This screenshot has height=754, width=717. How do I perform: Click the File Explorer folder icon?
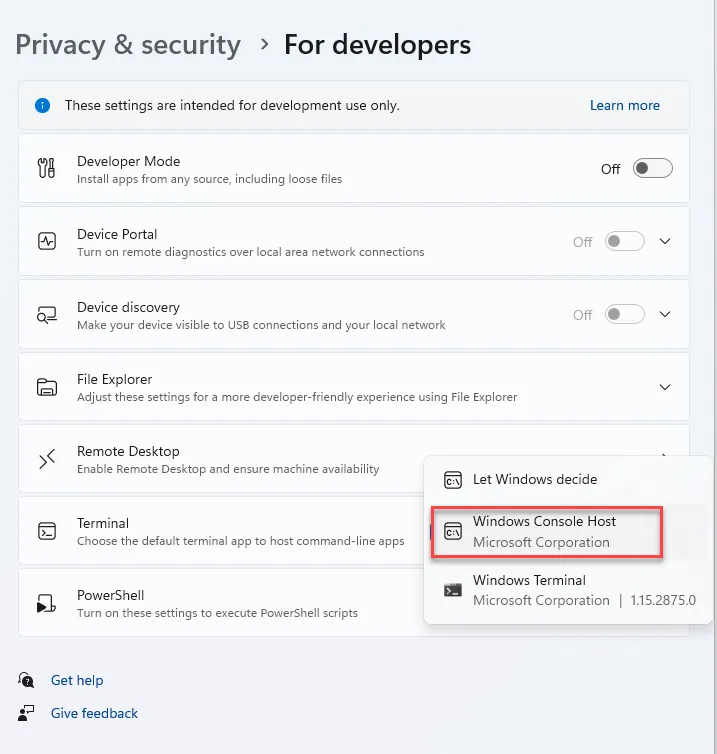pyautogui.click(x=46, y=387)
